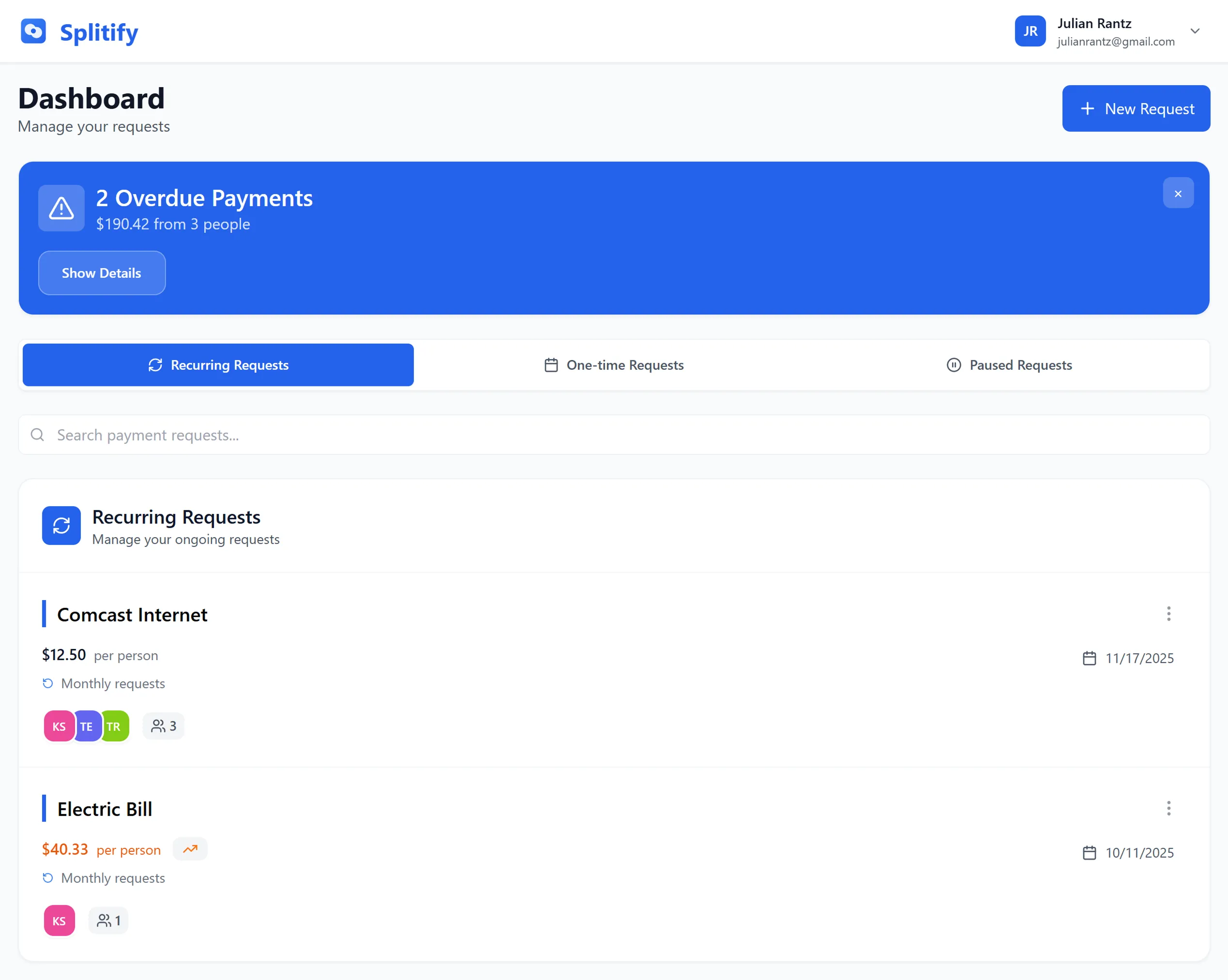Open the Electric Bill request title
The image size is (1228, 980).
click(x=105, y=809)
